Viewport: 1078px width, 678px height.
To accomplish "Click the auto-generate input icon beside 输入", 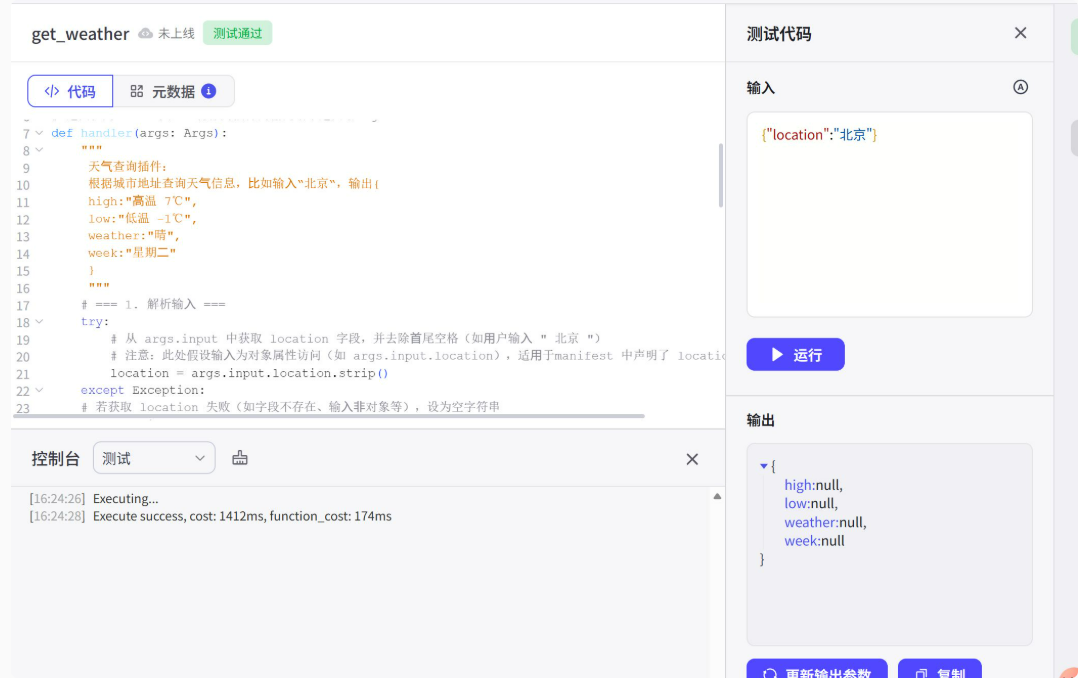I will point(1020,87).
